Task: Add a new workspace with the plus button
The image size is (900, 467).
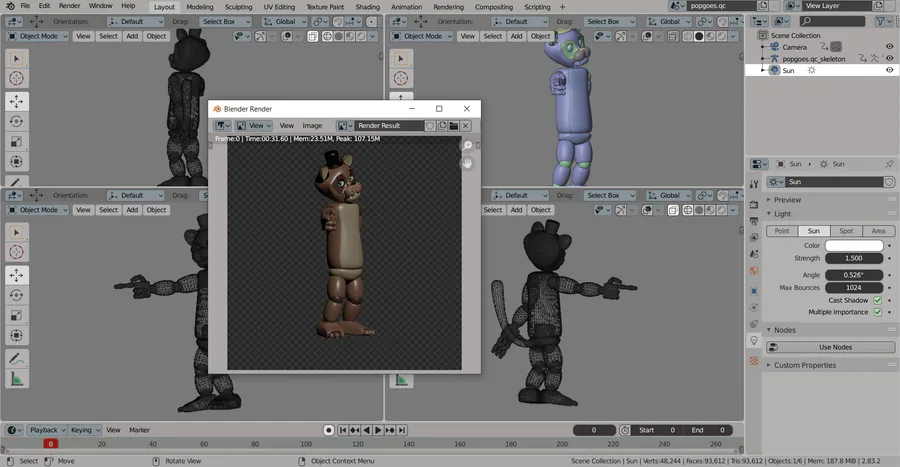Action: point(562,7)
